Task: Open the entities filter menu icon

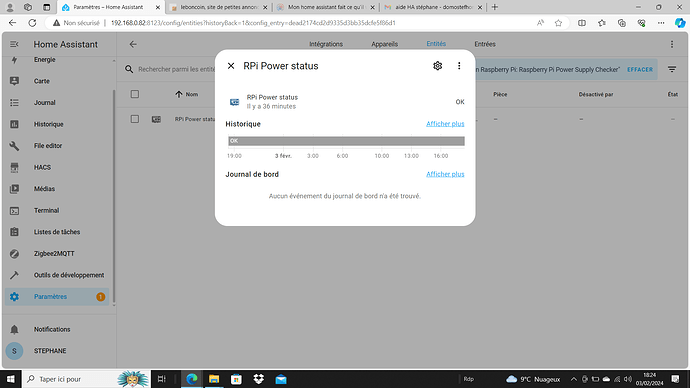Action: point(672,70)
